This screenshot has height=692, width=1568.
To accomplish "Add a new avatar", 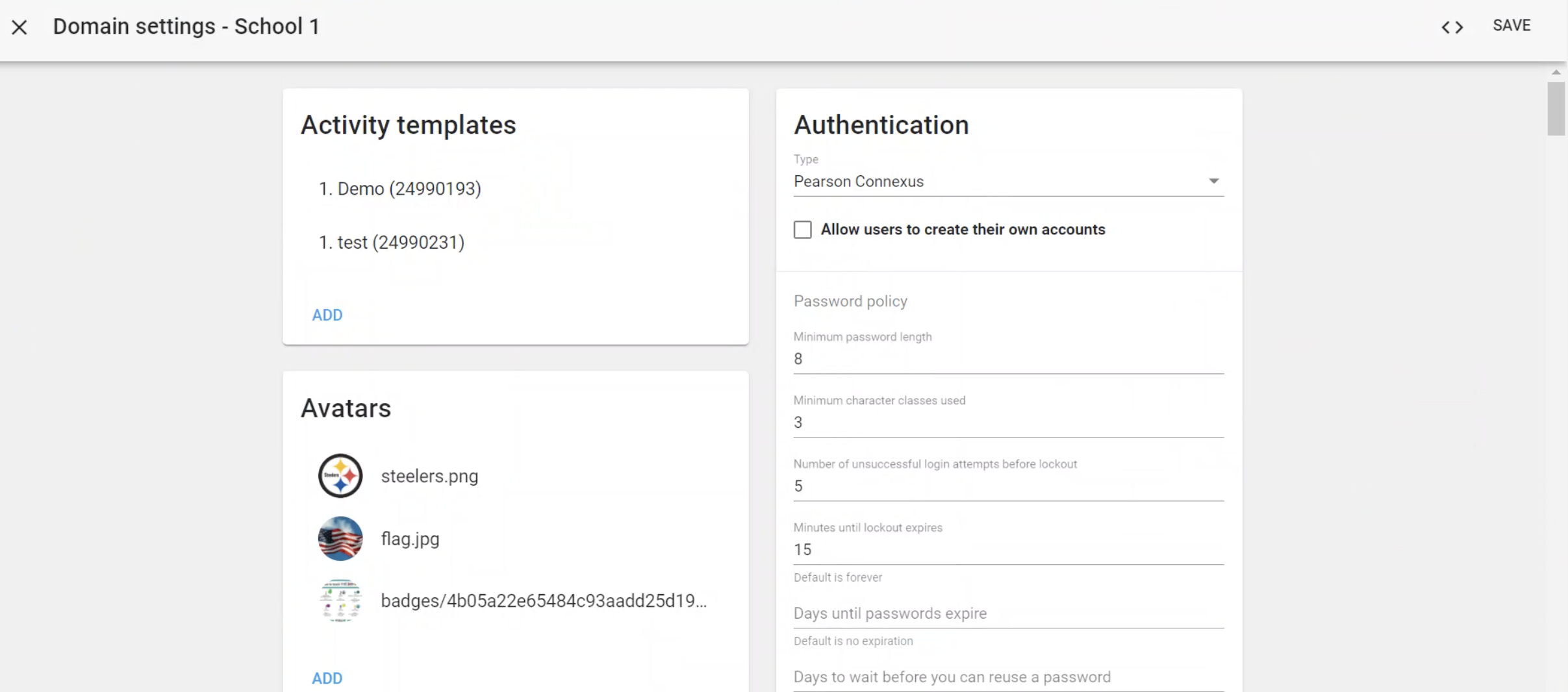I will pos(327,678).
